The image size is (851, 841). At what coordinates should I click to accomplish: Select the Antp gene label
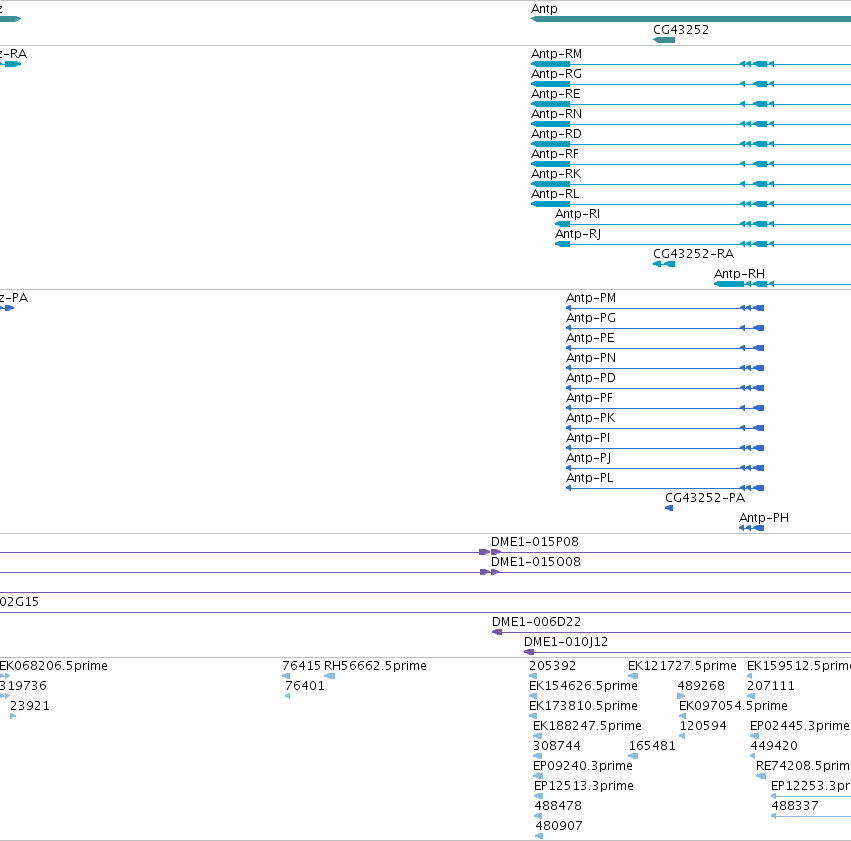pos(544,9)
